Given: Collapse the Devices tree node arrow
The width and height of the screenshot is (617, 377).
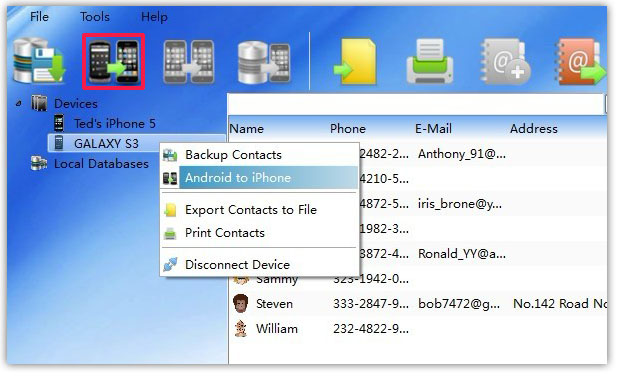Looking at the screenshot, I should tap(18, 104).
